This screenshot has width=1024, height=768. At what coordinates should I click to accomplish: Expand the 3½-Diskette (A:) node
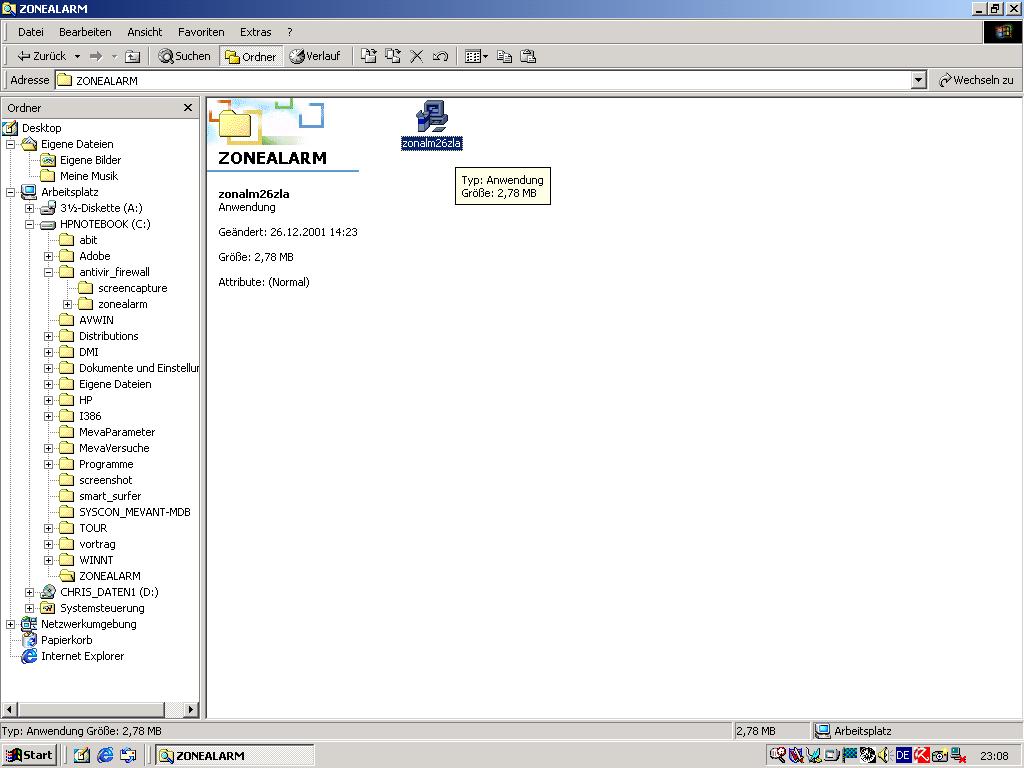pyautogui.click(x=29, y=208)
